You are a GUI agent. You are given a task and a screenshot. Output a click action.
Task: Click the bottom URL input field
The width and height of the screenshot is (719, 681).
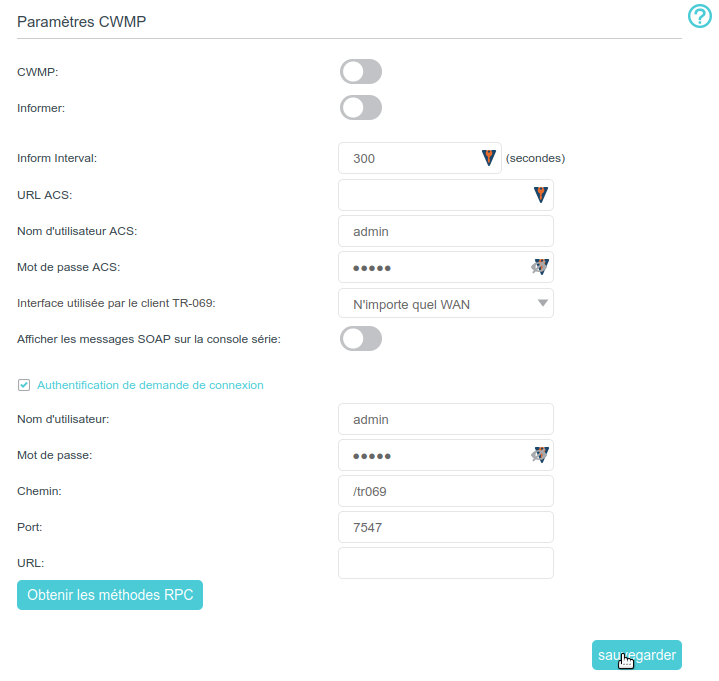point(446,563)
